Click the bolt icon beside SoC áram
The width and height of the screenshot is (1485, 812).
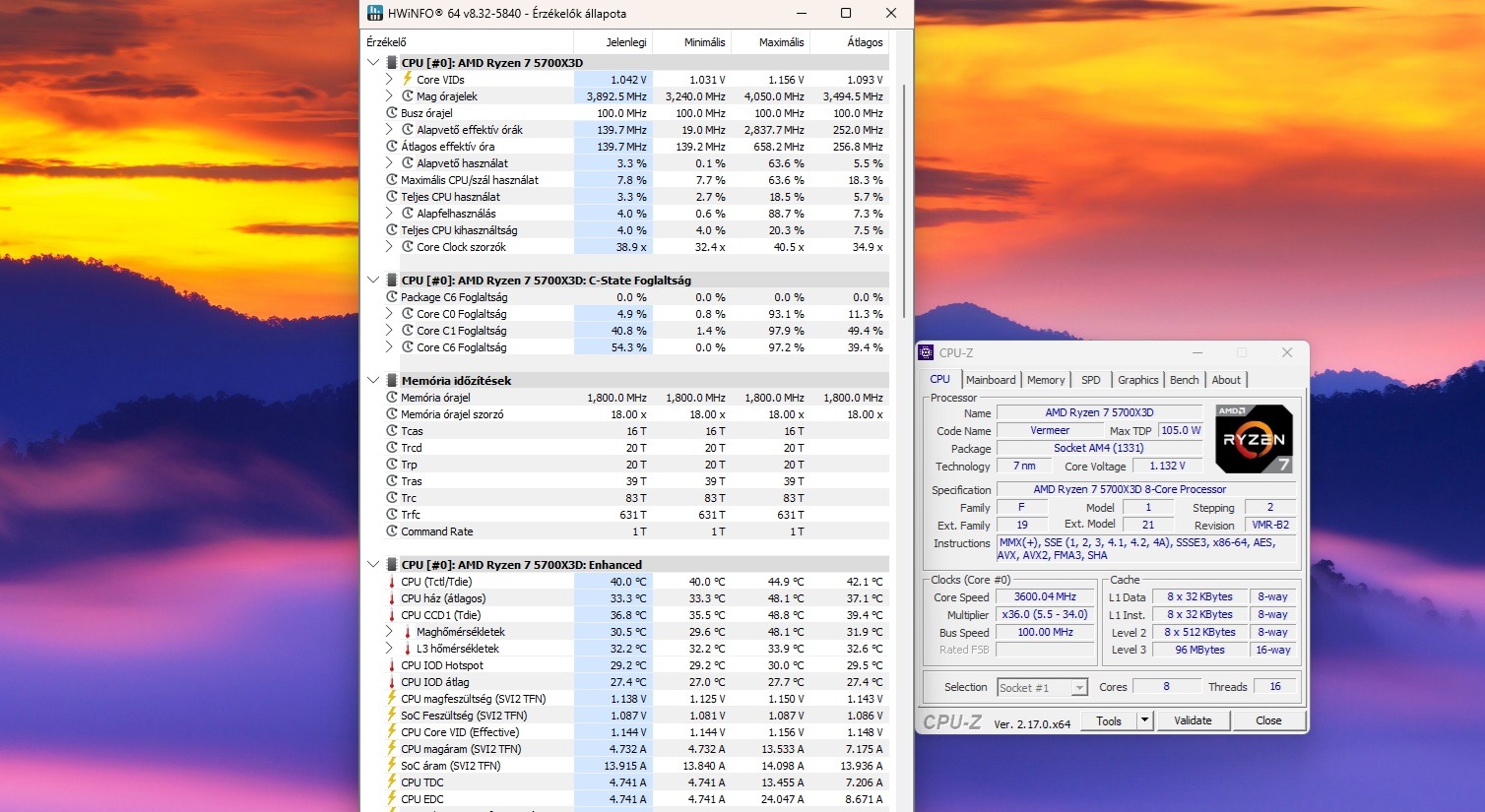(x=392, y=766)
